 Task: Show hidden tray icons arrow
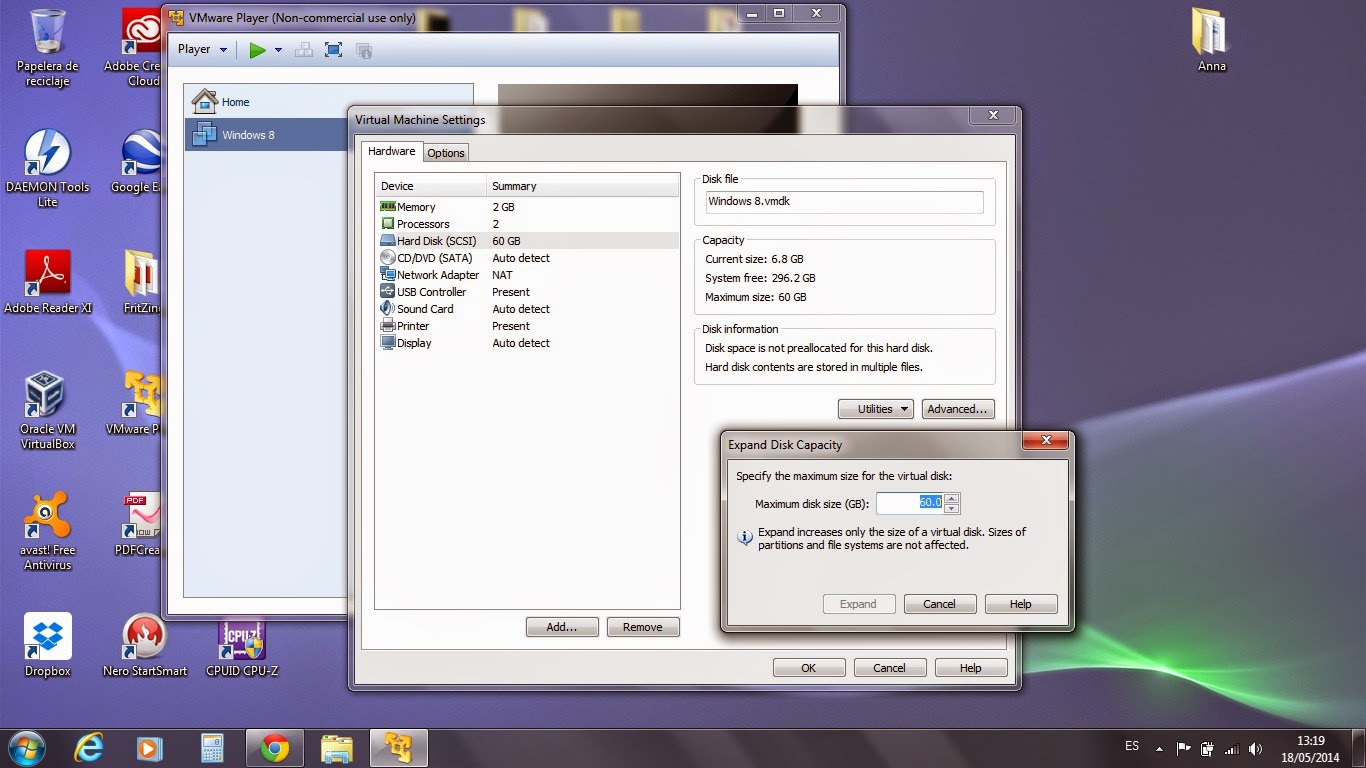pos(1159,748)
